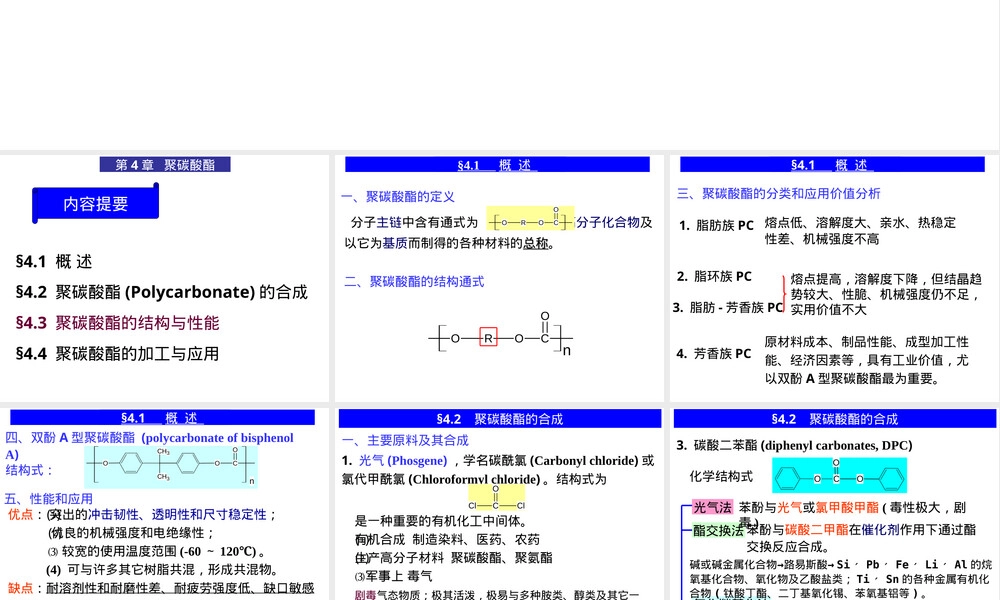This screenshot has height=600, width=1000.
Task: Click the red '优点' label
Action: (20, 514)
